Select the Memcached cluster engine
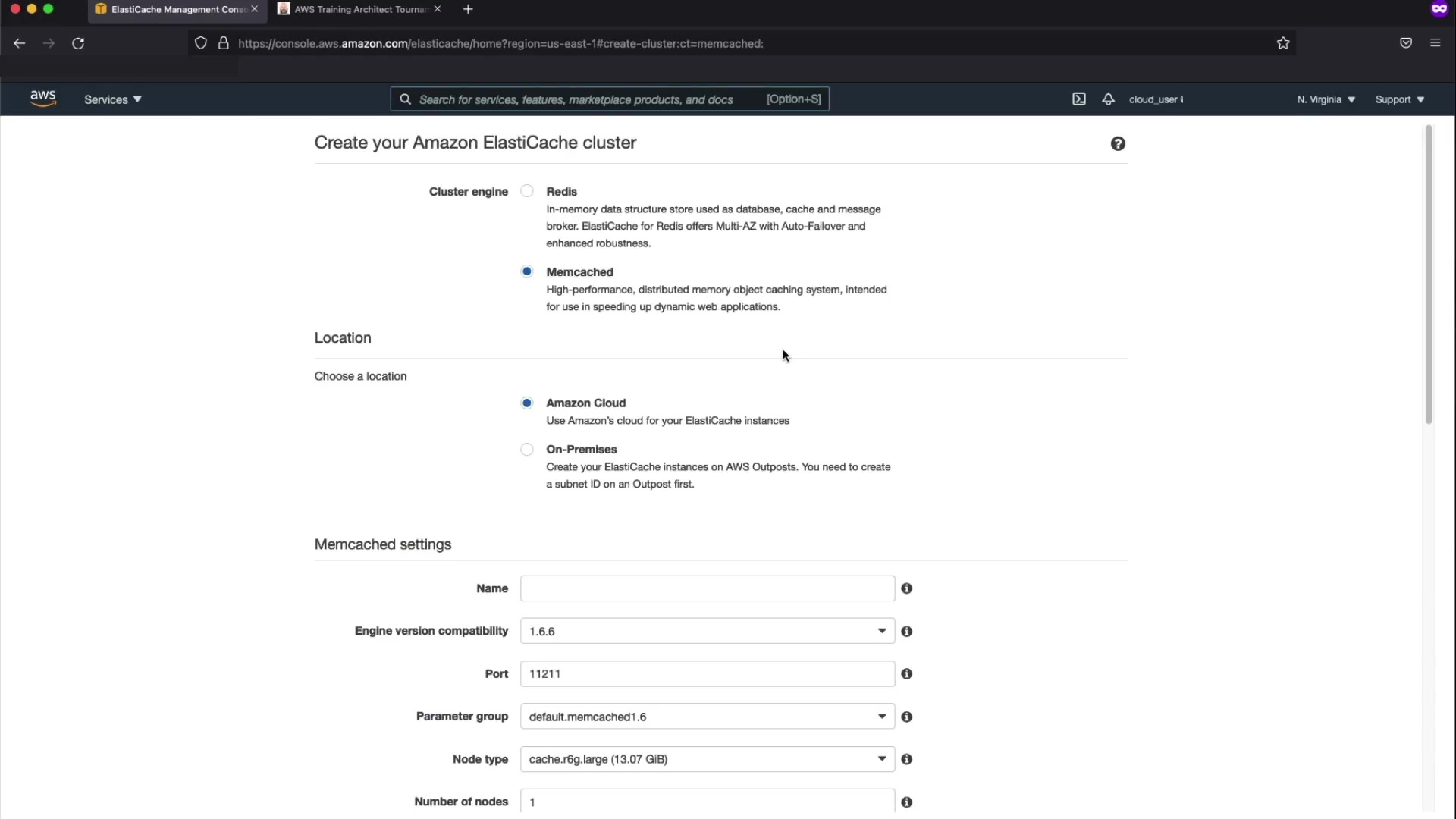Screen dimensions: 1456x819 tap(527, 271)
